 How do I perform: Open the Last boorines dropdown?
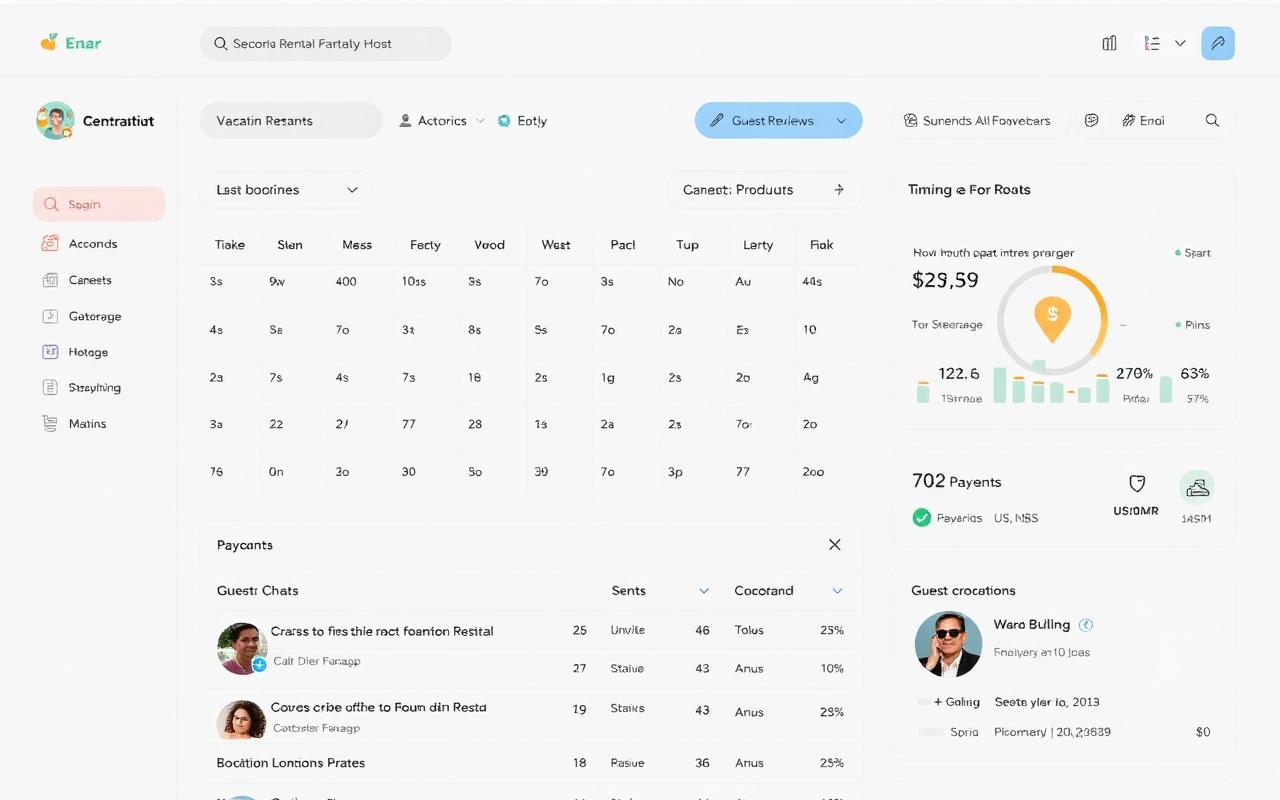[287, 189]
